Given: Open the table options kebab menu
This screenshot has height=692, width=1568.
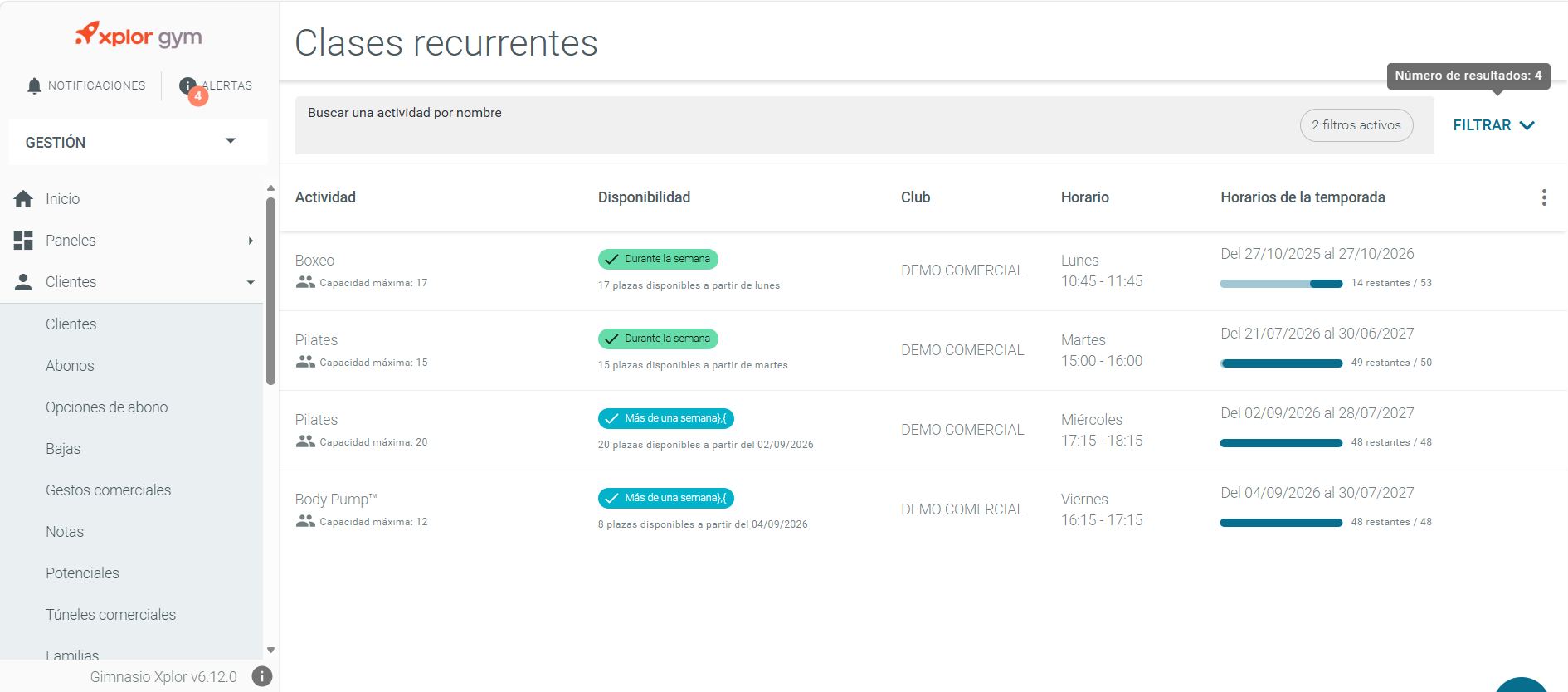Looking at the screenshot, I should 1544,197.
